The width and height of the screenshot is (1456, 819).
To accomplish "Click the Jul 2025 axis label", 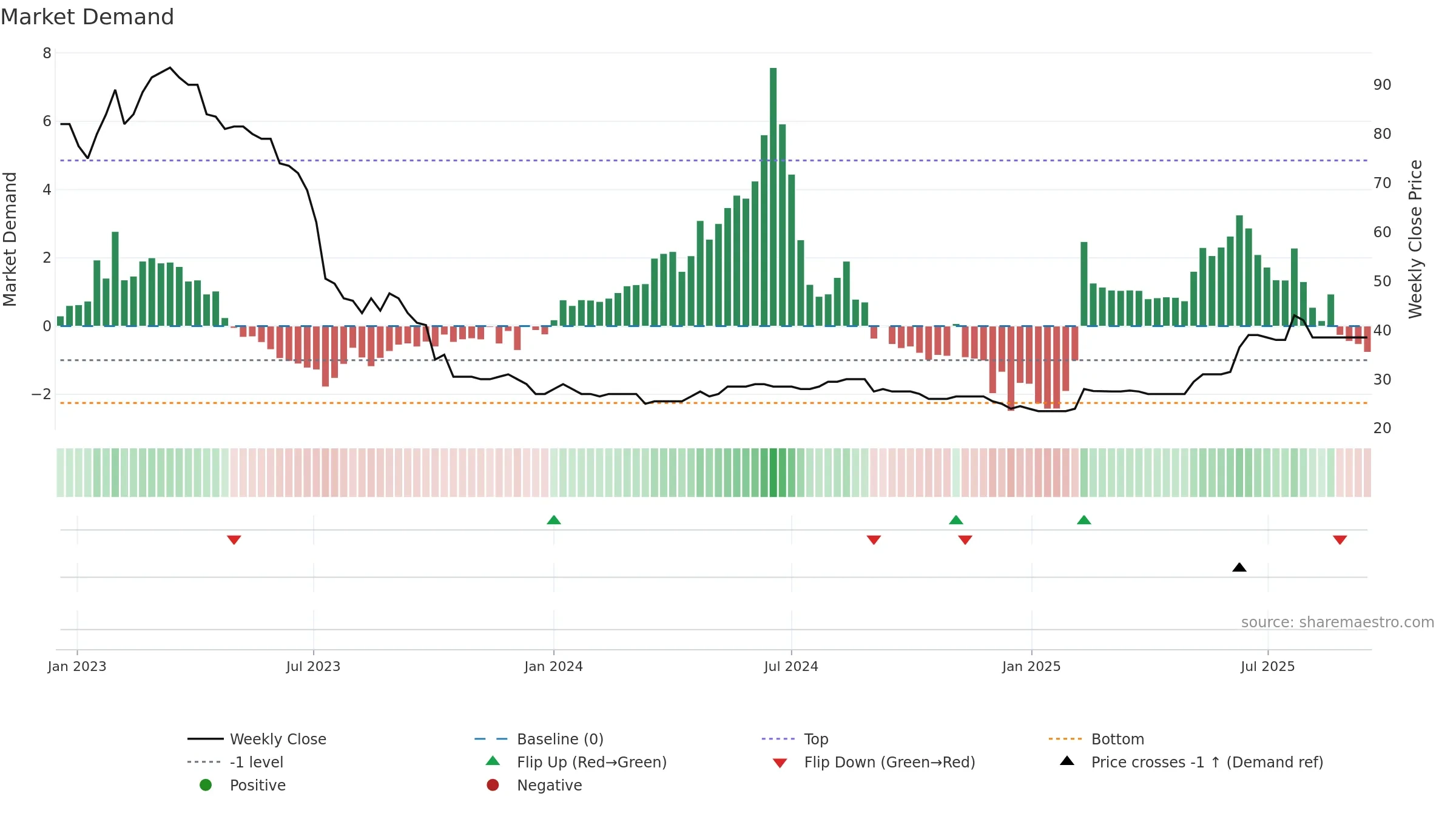I will 1268,667.
